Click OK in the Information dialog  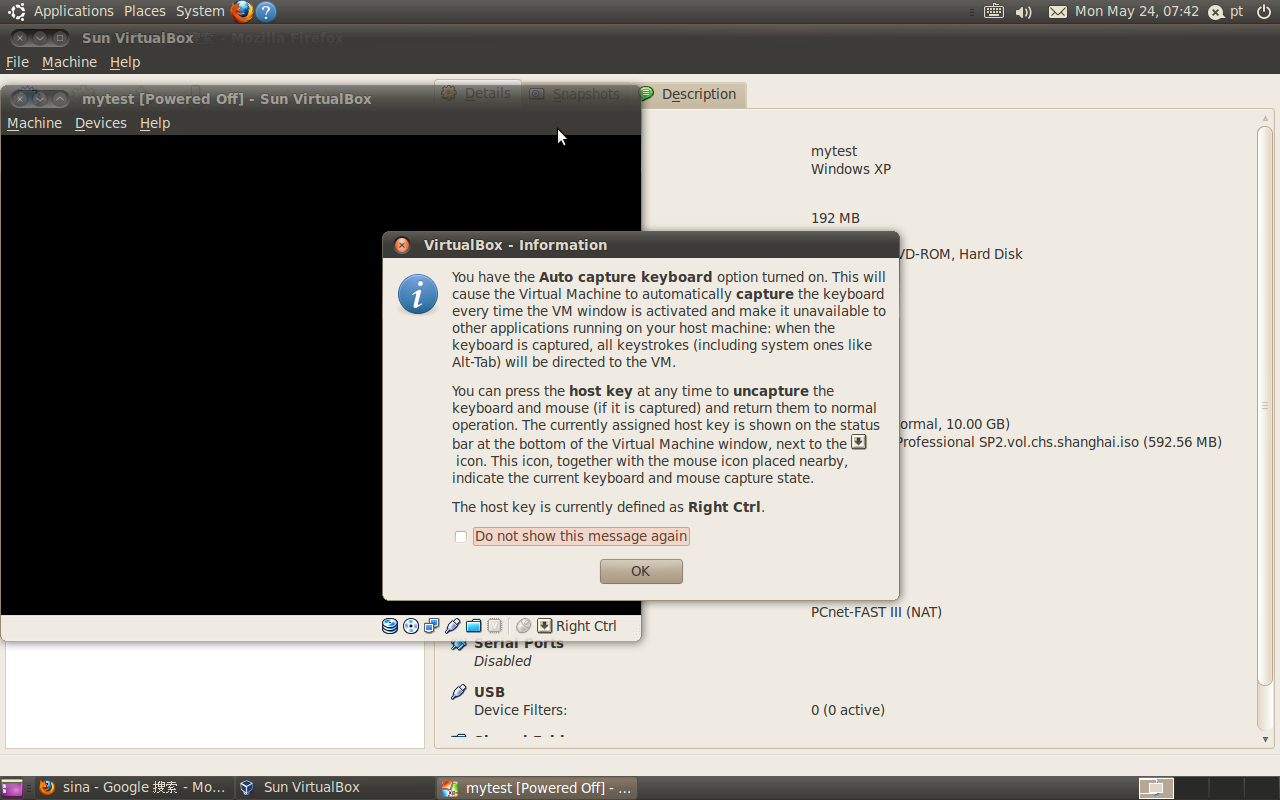pos(641,571)
